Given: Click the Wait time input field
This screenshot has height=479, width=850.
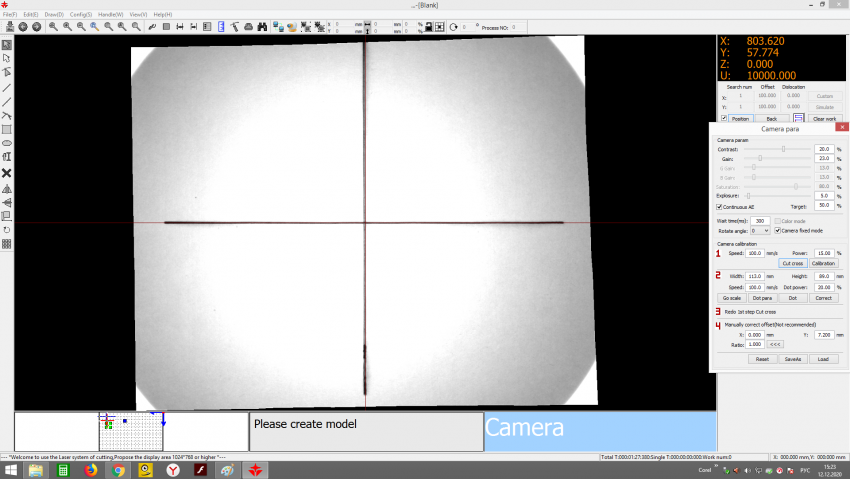Looking at the screenshot, I should [761, 220].
